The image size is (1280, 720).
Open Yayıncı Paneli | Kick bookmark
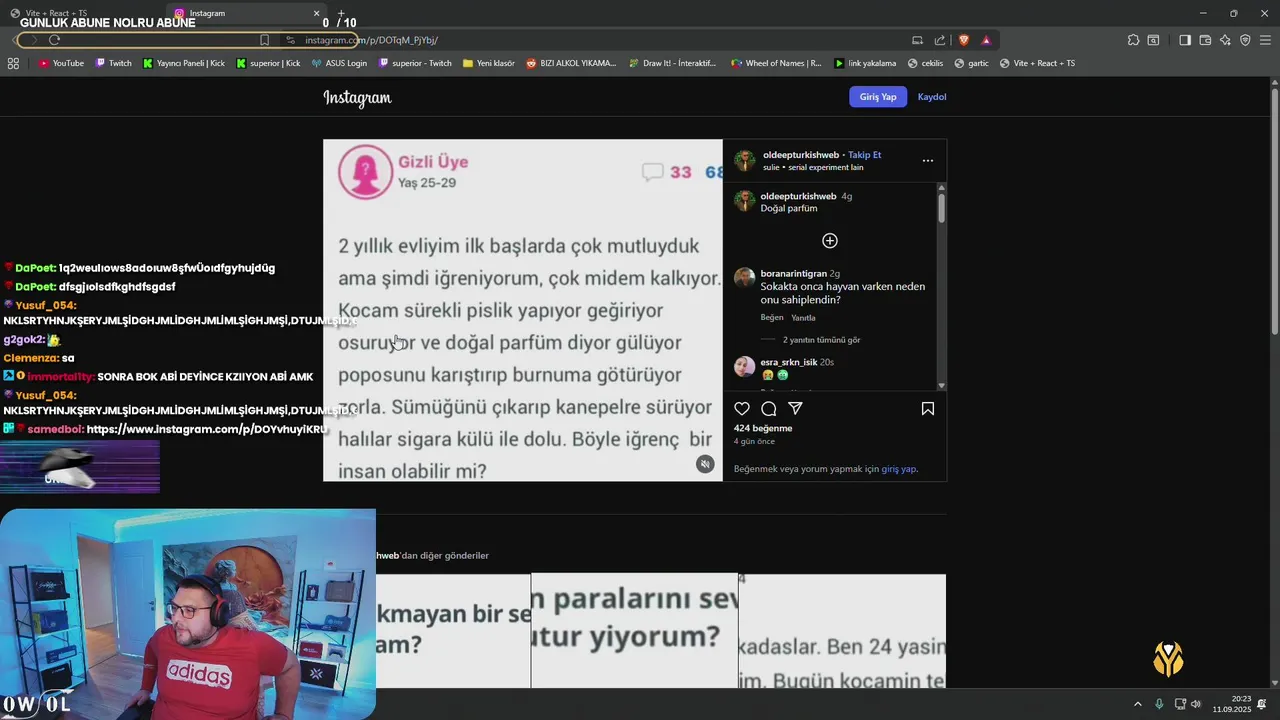click(x=184, y=63)
